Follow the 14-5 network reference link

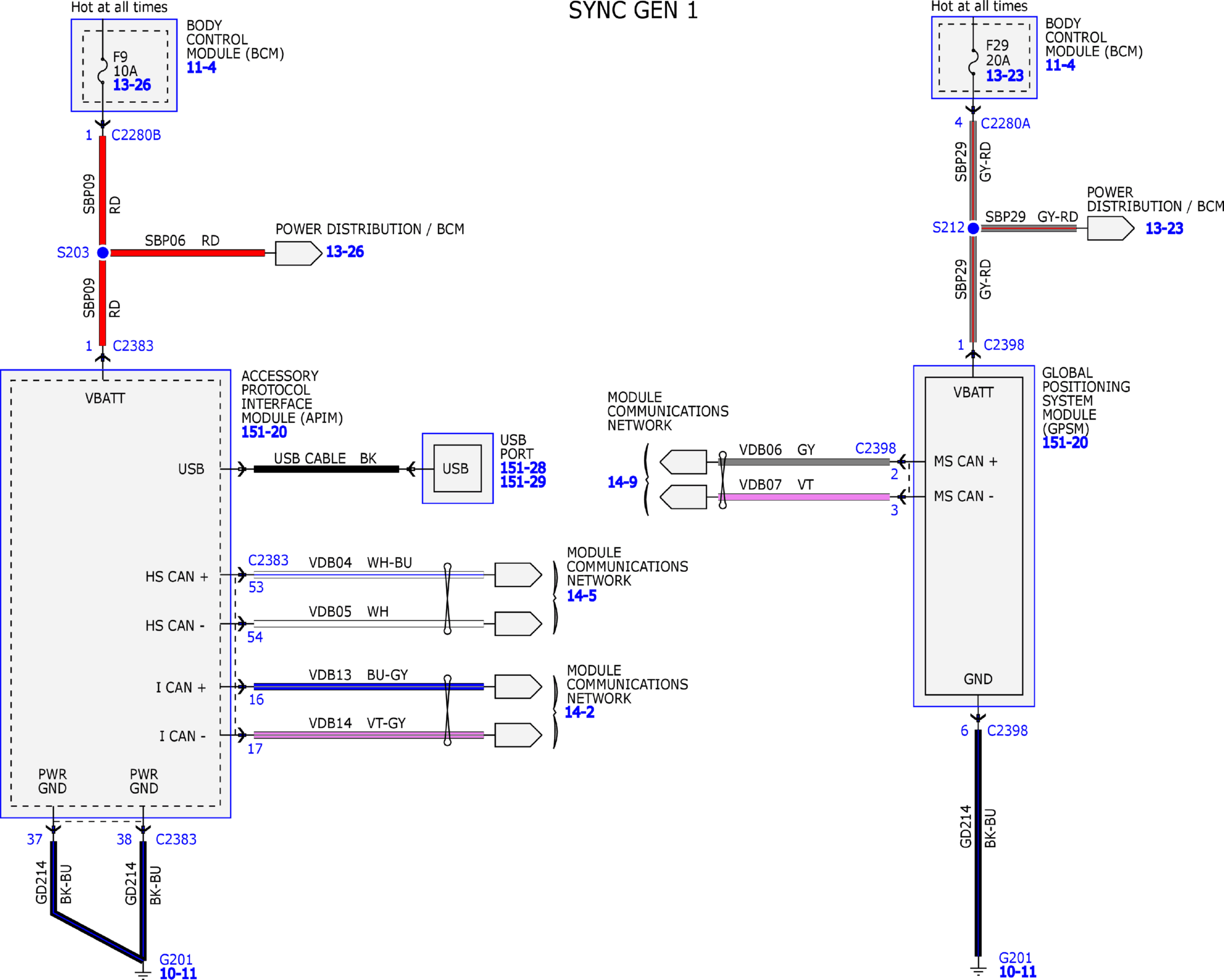(582, 596)
